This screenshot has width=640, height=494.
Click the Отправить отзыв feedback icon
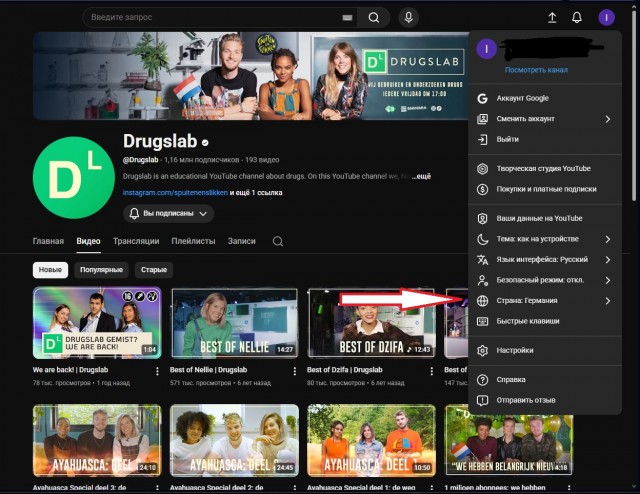click(x=482, y=401)
